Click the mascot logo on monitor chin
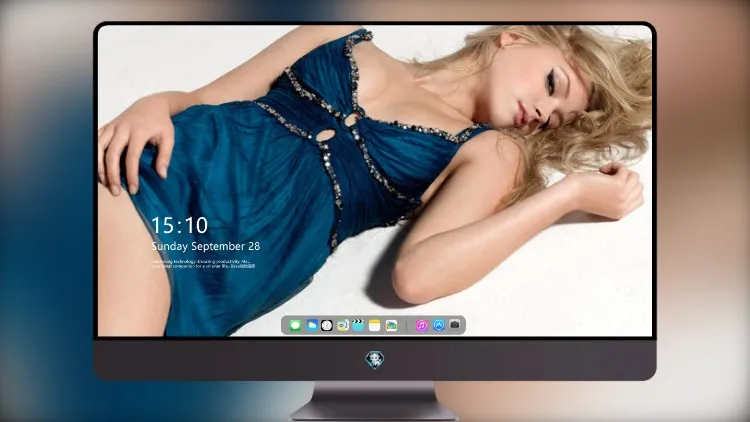 (375, 360)
